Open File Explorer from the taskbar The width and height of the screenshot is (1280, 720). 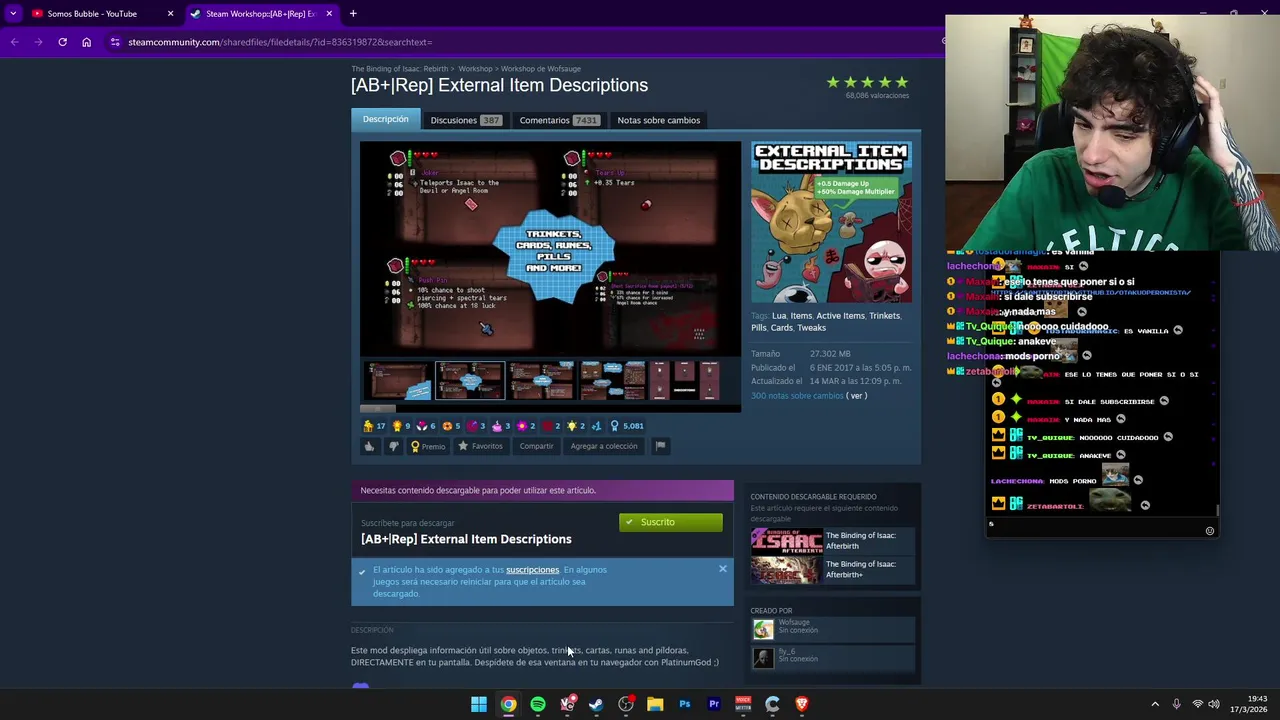pyautogui.click(x=655, y=704)
